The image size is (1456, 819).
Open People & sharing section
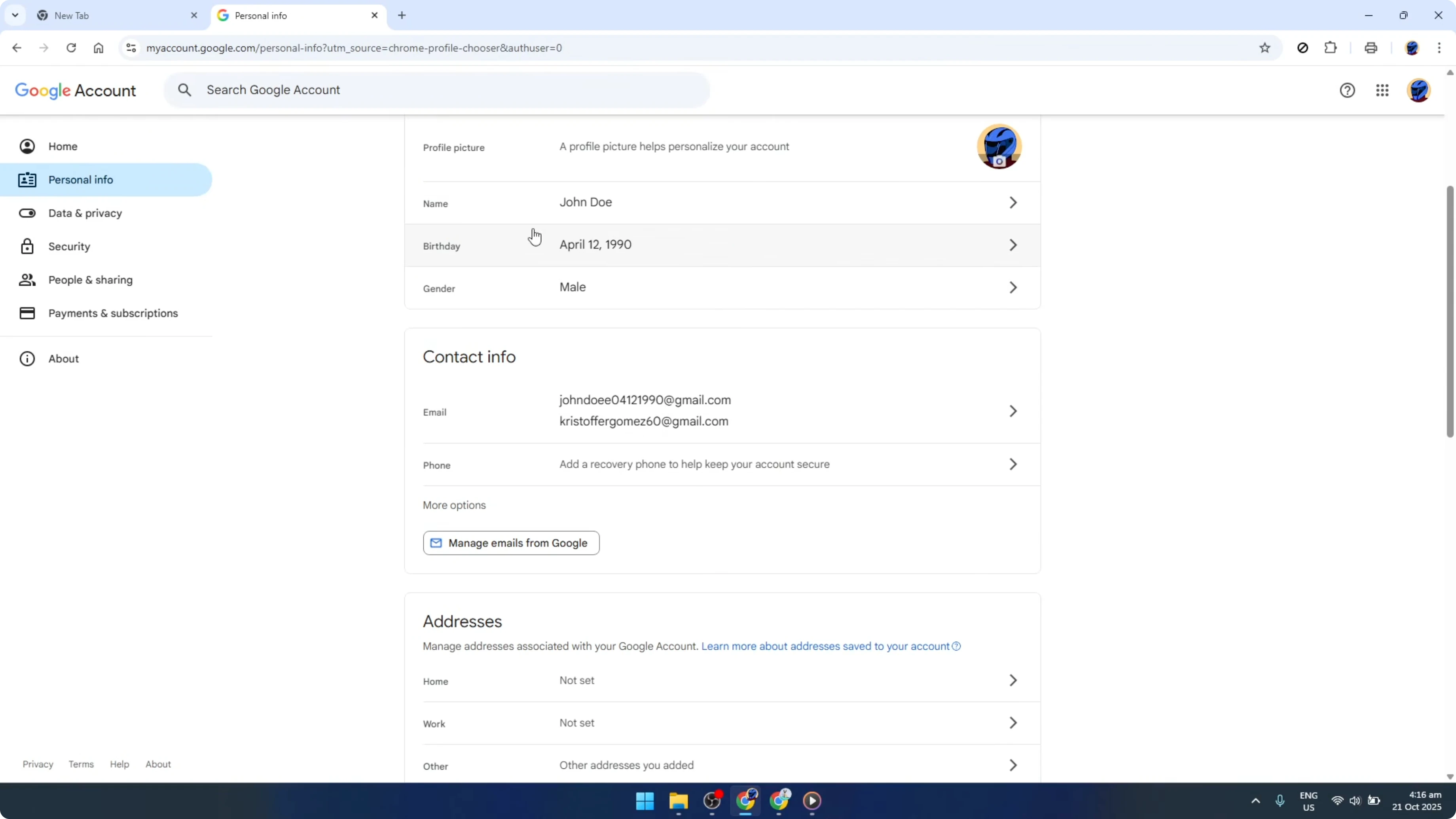point(106,280)
